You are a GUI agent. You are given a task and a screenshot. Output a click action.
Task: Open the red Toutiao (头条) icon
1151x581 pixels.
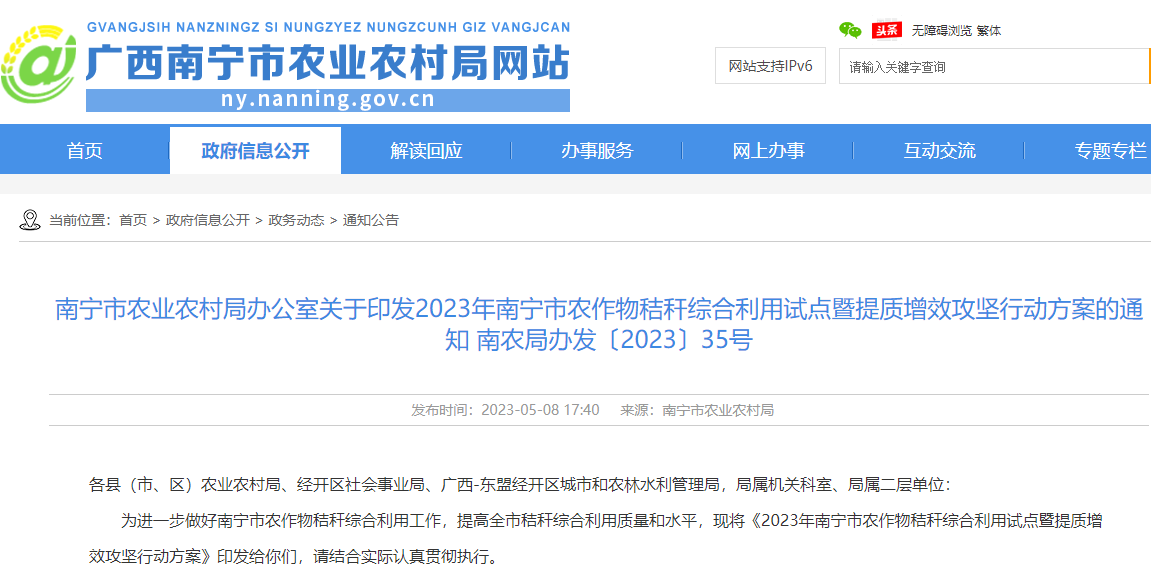[886, 30]
